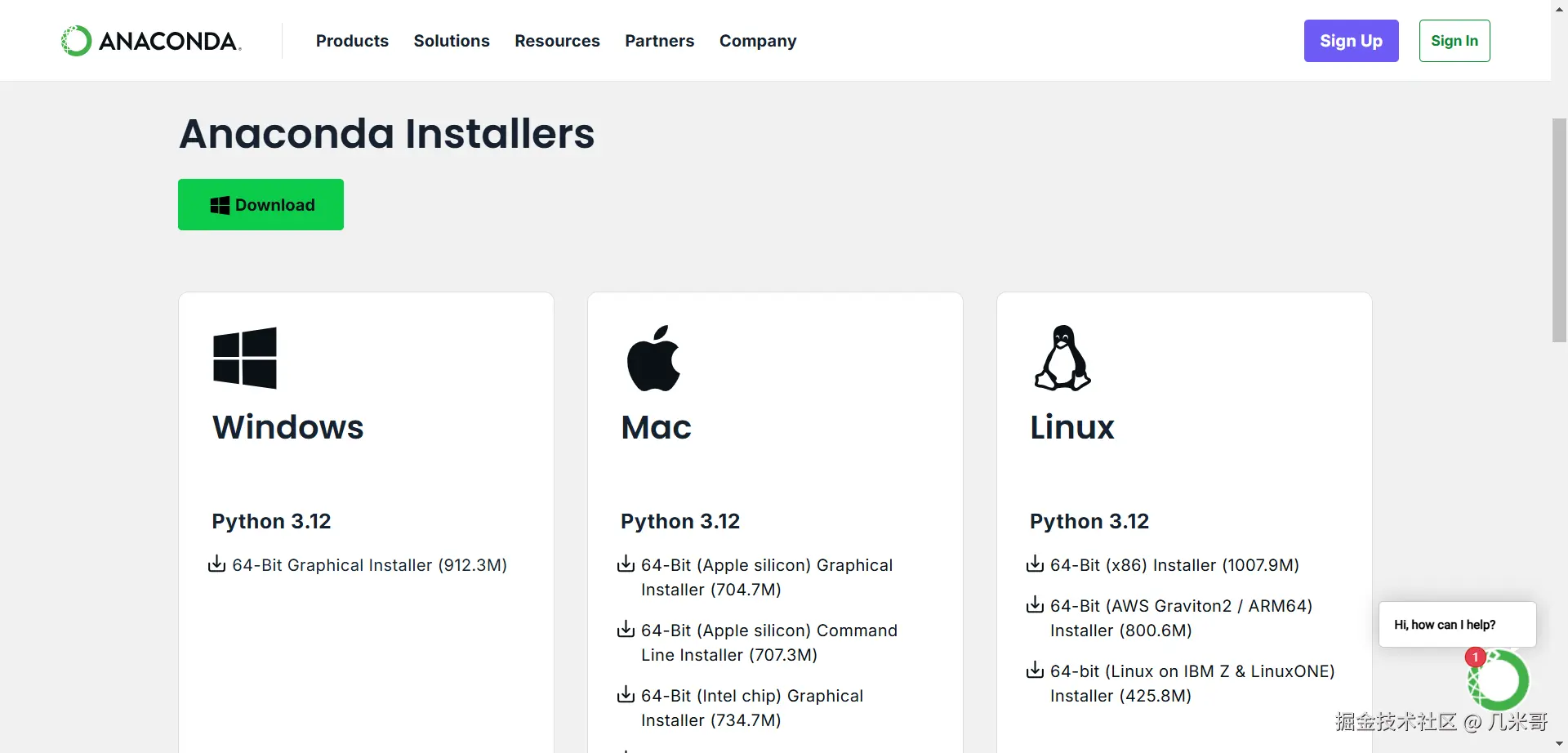Click download icon beside AWS Graviton2 installer

coord(1035,605)
